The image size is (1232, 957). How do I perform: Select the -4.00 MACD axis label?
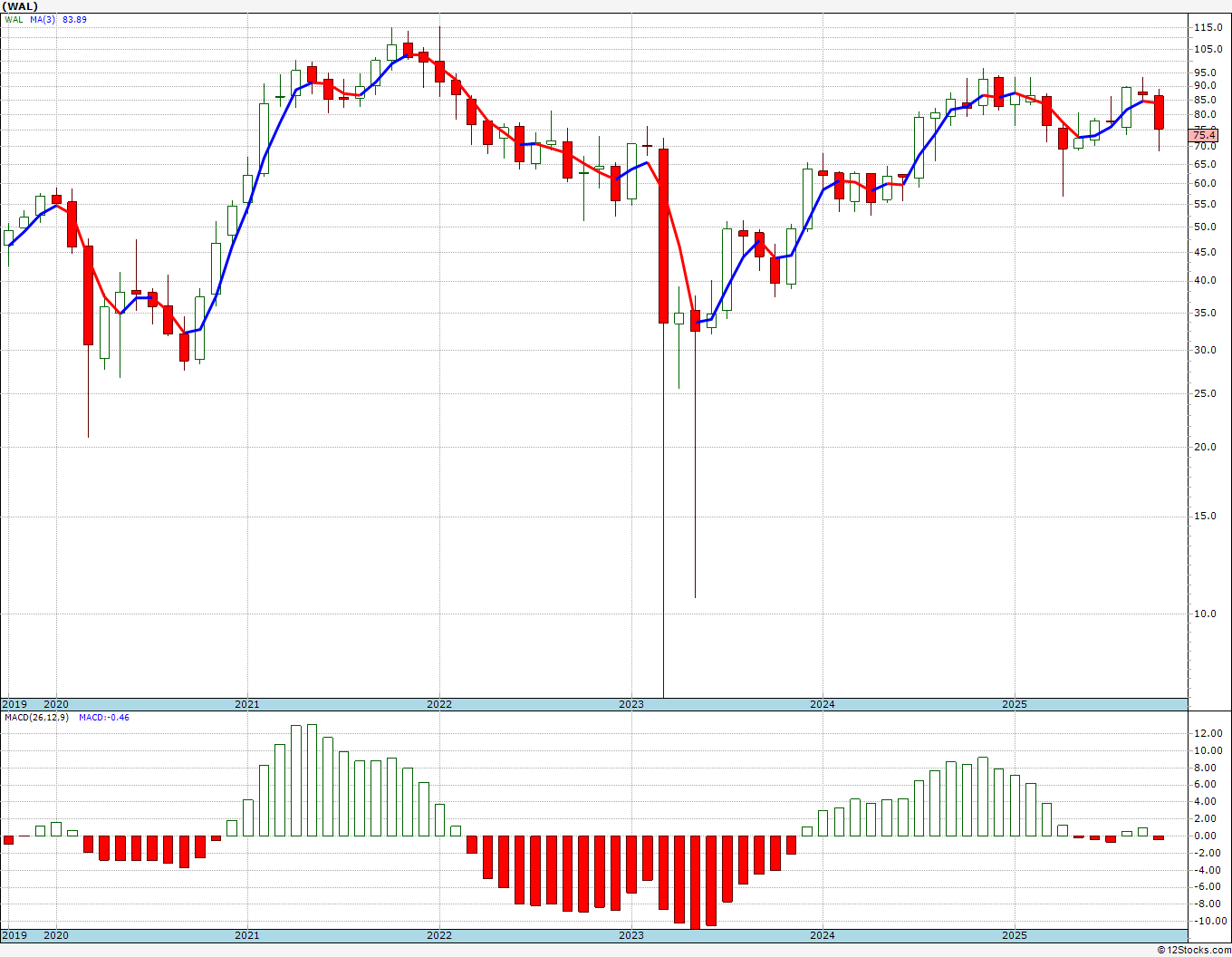[1207, 870]
